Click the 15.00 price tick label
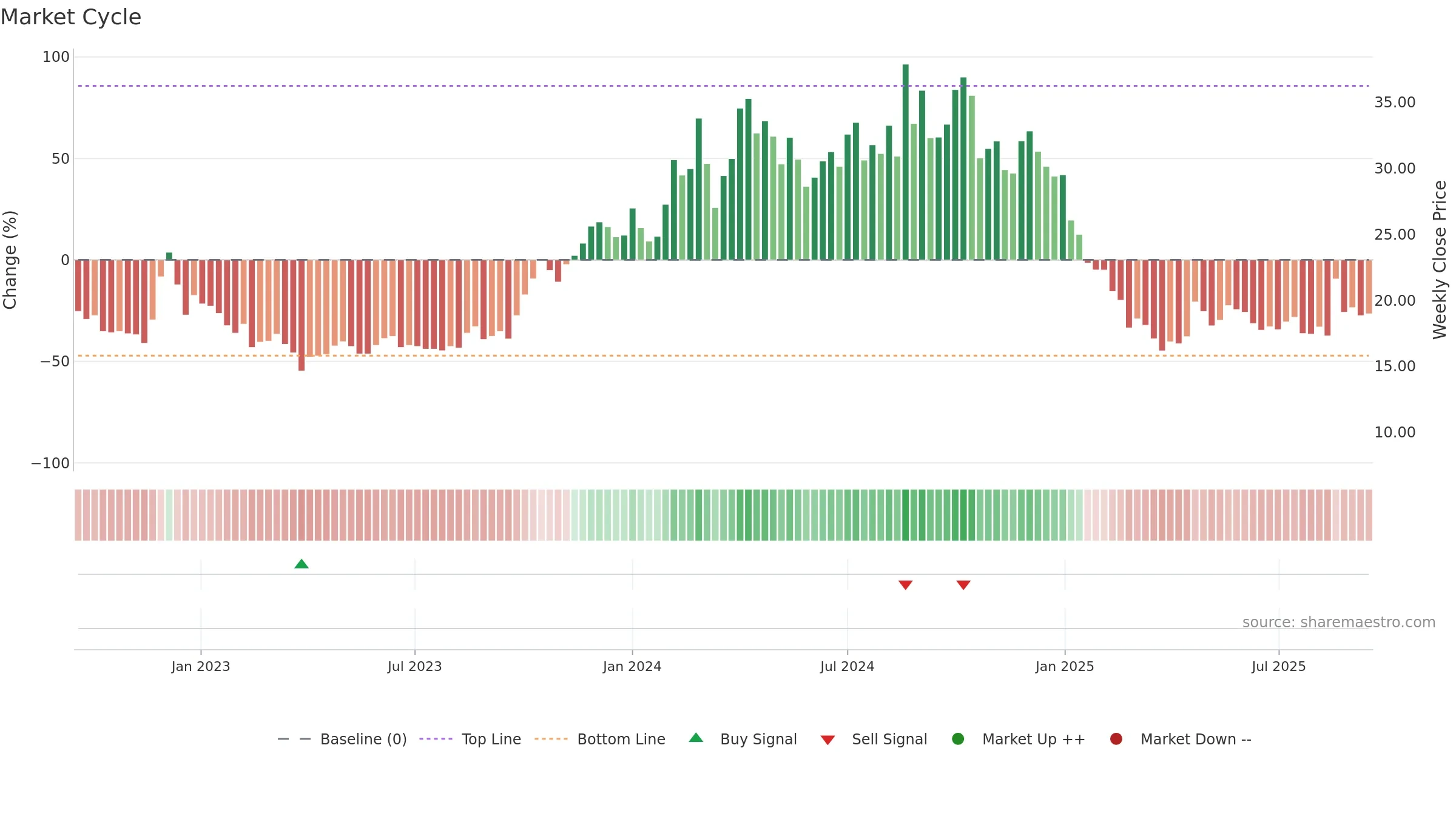 (x=1395, y=366)
